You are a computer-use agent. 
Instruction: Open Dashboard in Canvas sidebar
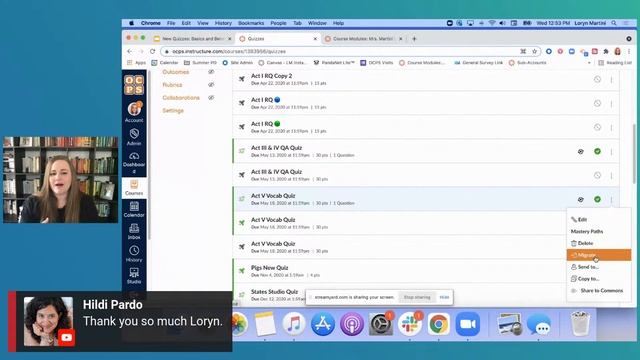[134, 162]
